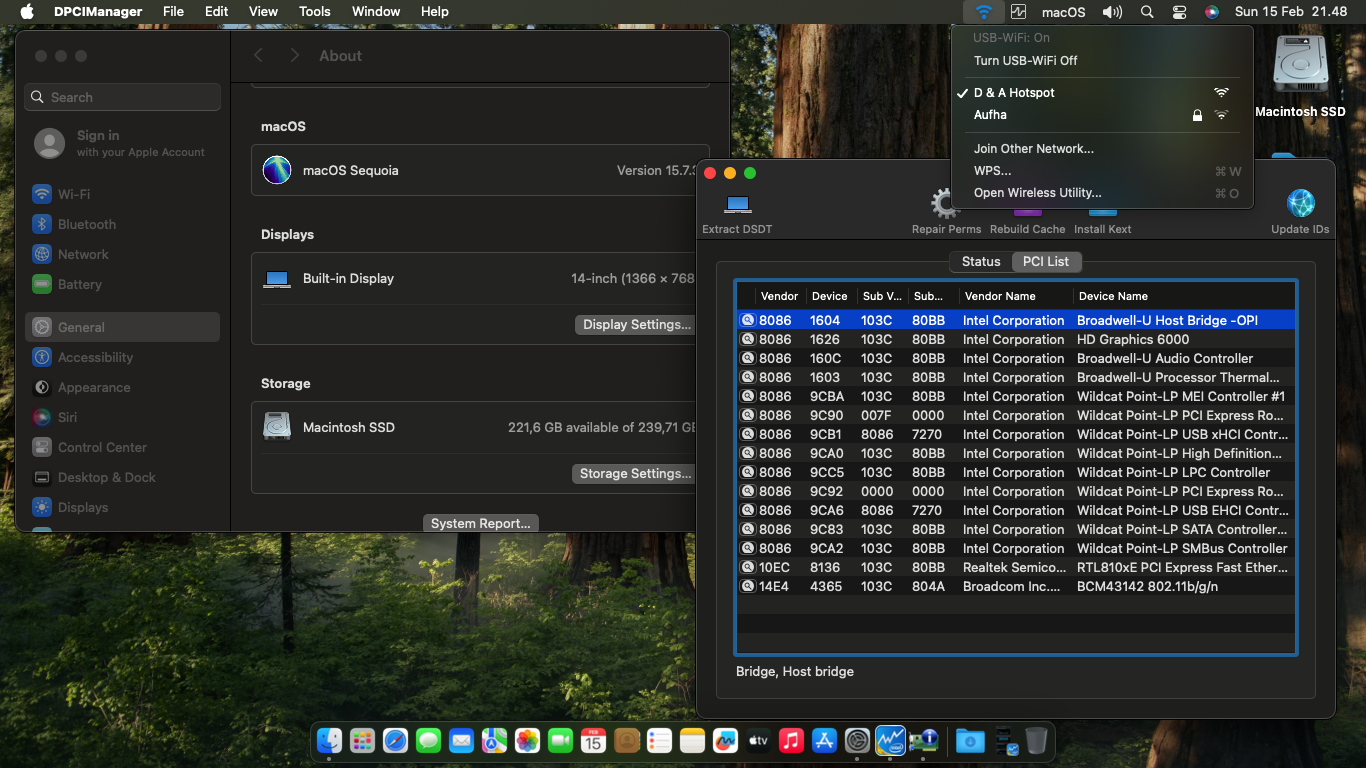The image size is (1366, 768).
Task: Select the Wildcat Point-LP LPC Controller row
Action: click(x=1016, y=472)
